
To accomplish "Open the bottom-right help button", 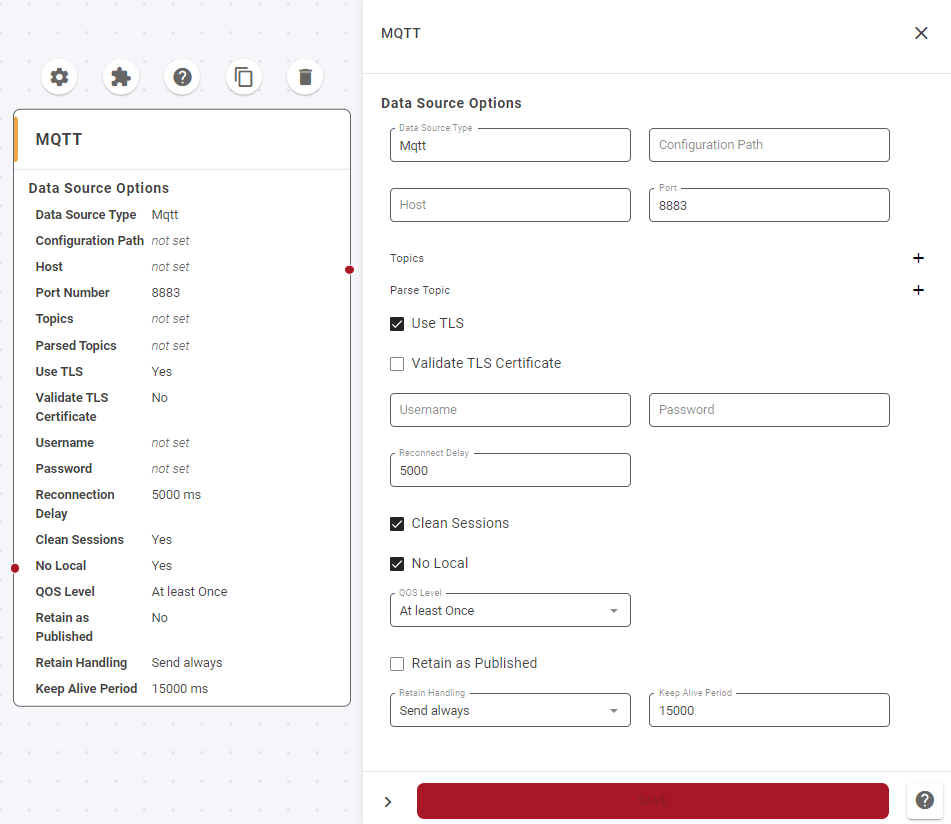I will point(924,800).
